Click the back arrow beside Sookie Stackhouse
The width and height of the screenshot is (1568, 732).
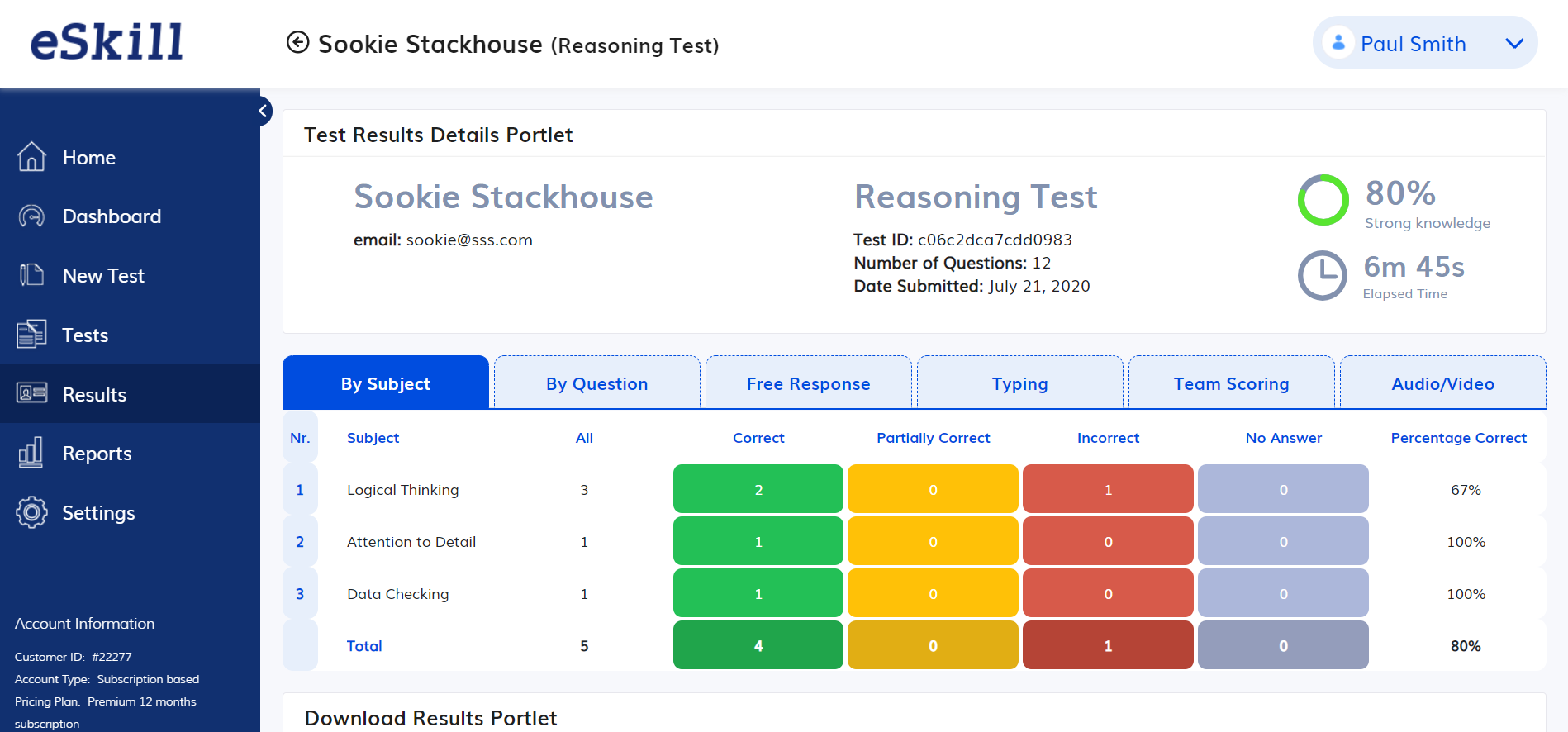[x=297, y=42]
